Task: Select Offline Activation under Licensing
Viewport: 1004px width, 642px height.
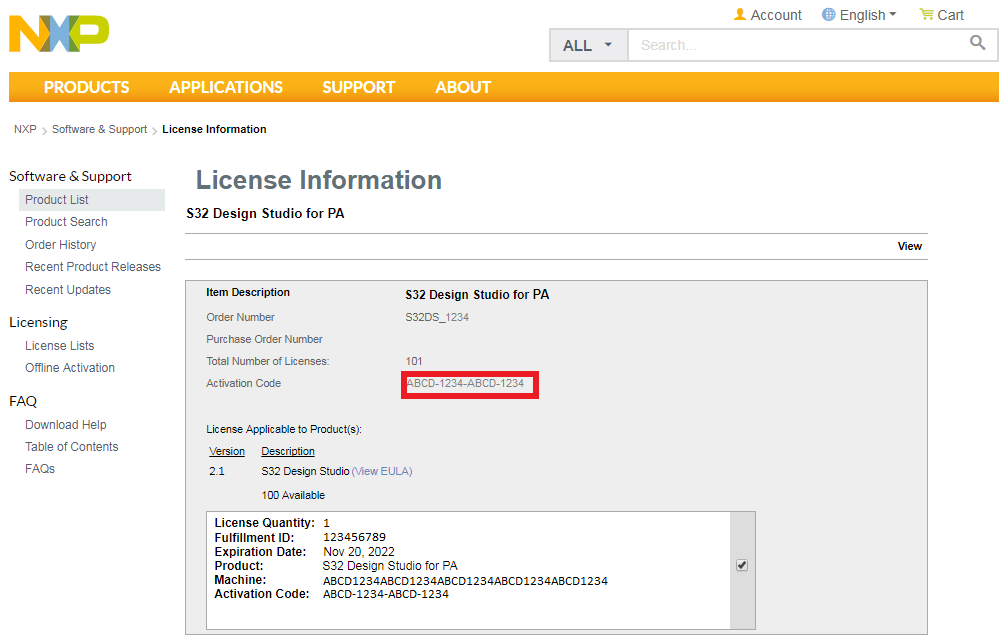Action: tap(70, 368)
